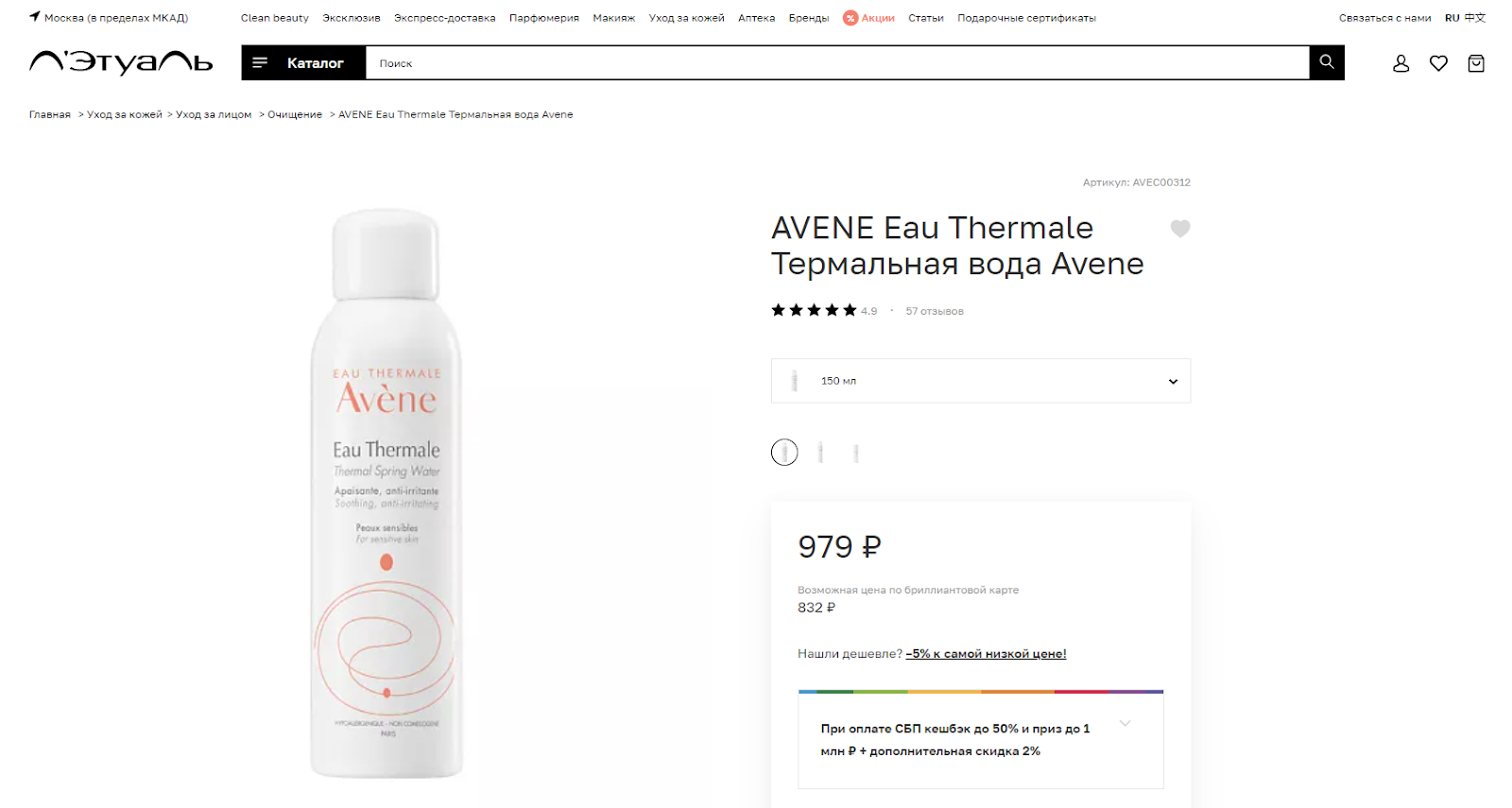Open the wishlist heart icon in header
Viewport: 1512px width, 808px height.
coord(1438,63)
